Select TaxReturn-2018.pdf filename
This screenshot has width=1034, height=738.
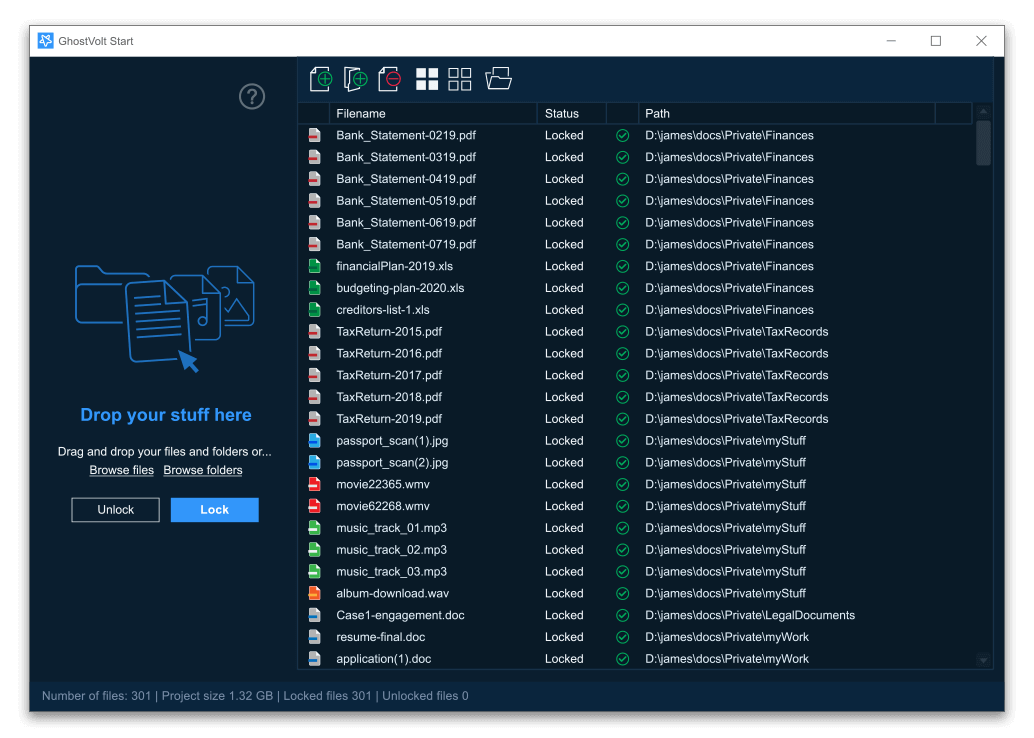click(x=389, y=397)
